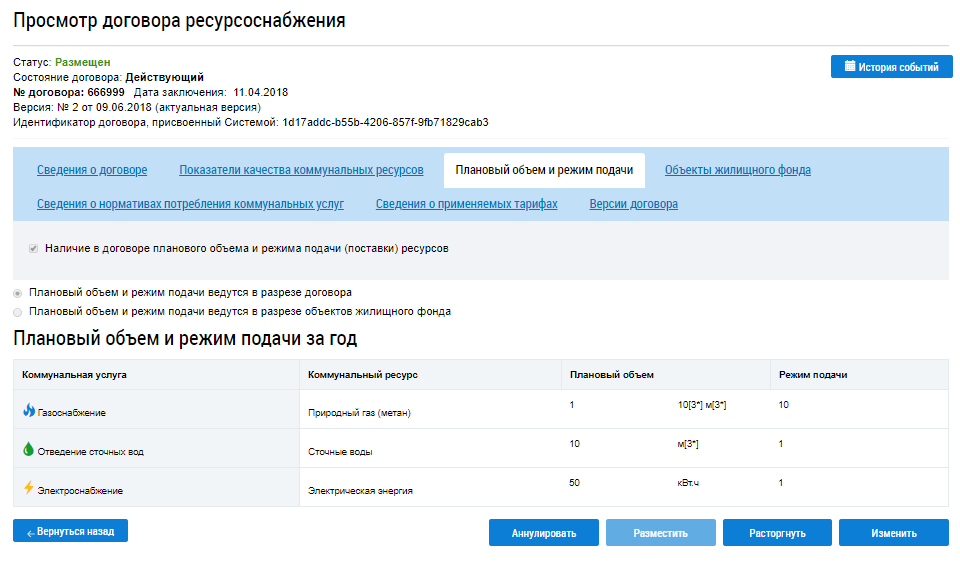
Task: Click the gas supply flame icon
Action: pyautogui.click(x=29, y=410)
